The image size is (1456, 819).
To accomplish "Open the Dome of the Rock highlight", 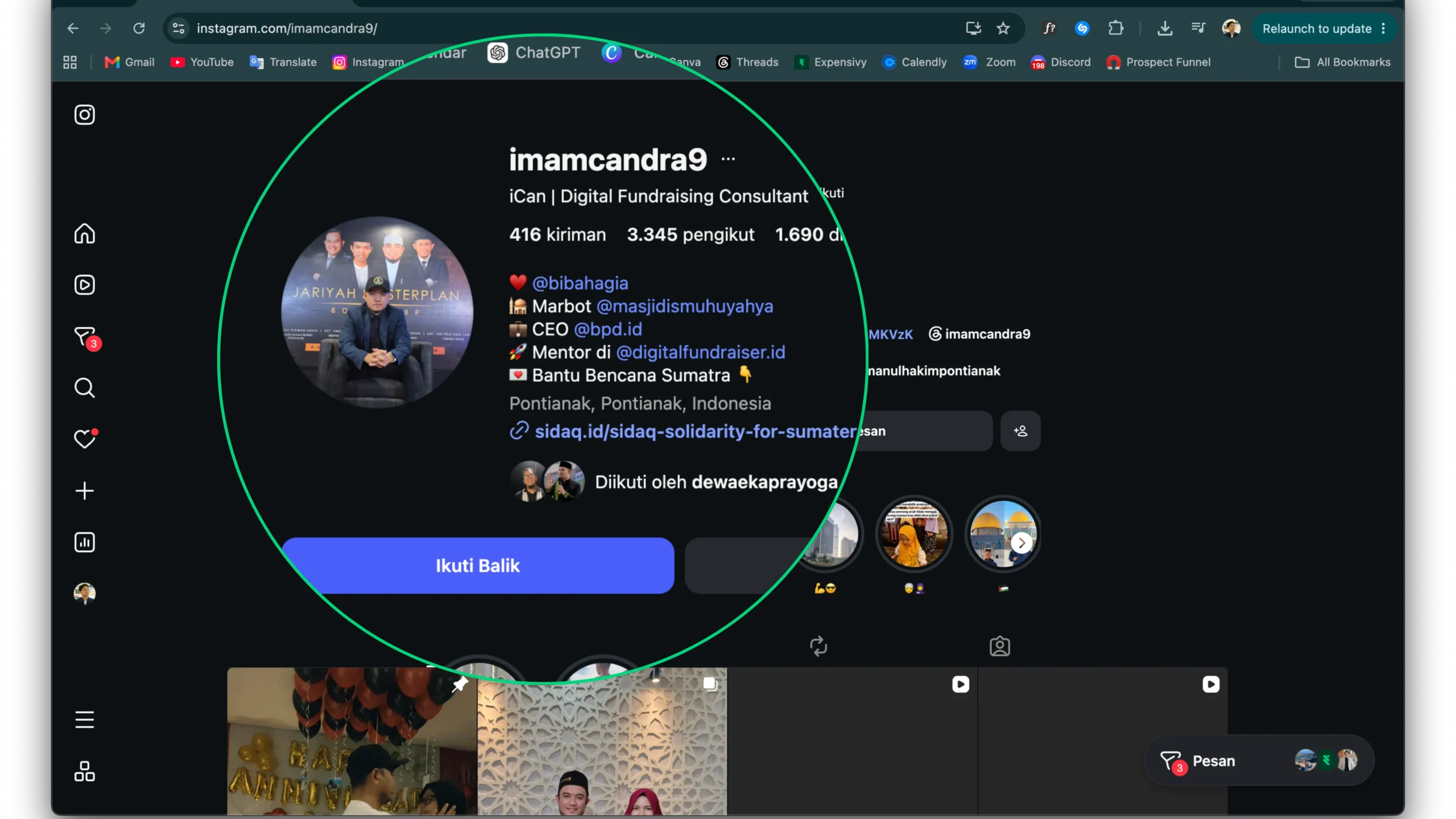I will 1003,533.
